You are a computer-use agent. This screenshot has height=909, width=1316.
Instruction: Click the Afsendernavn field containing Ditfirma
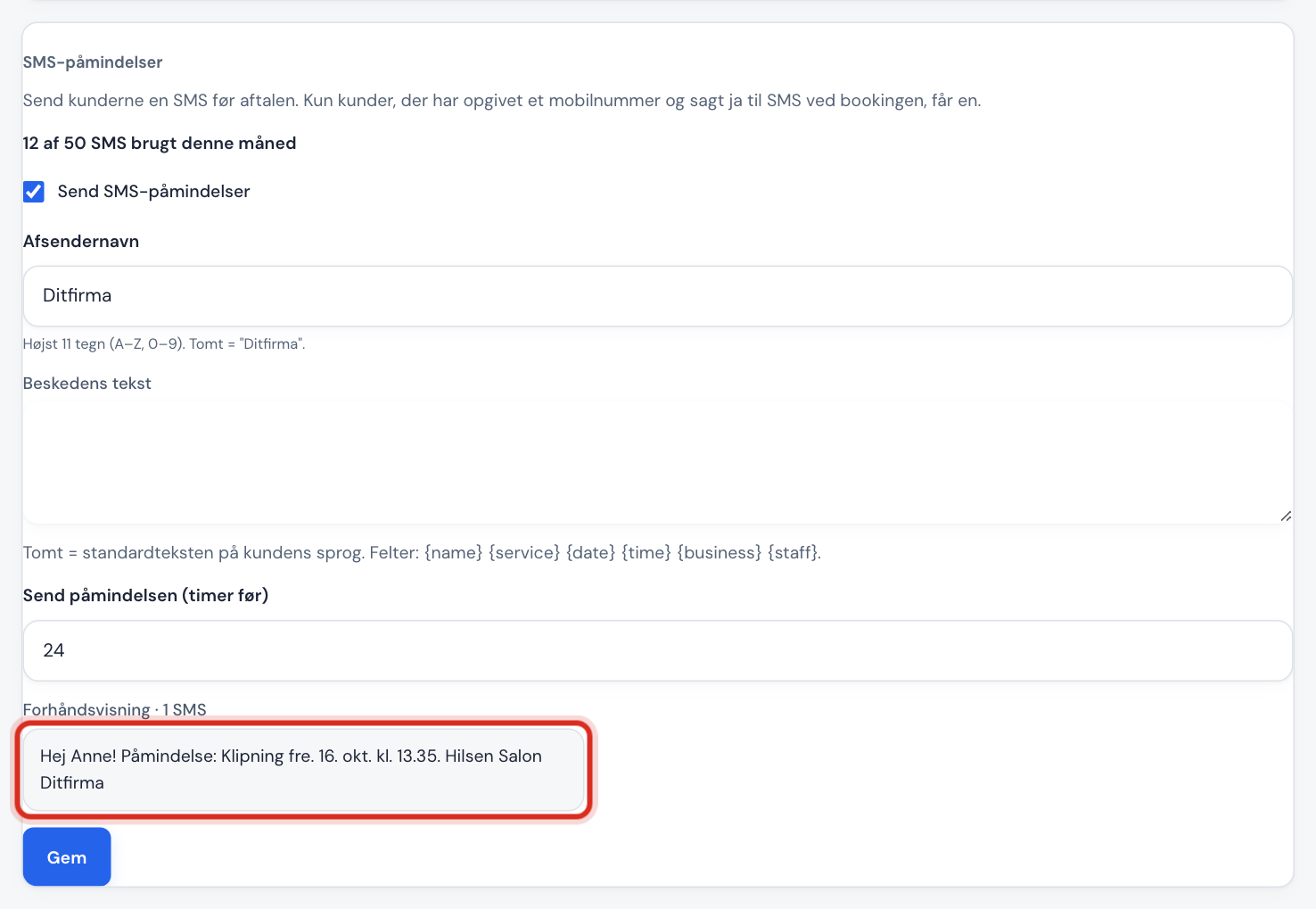click(x=657, y=296)
